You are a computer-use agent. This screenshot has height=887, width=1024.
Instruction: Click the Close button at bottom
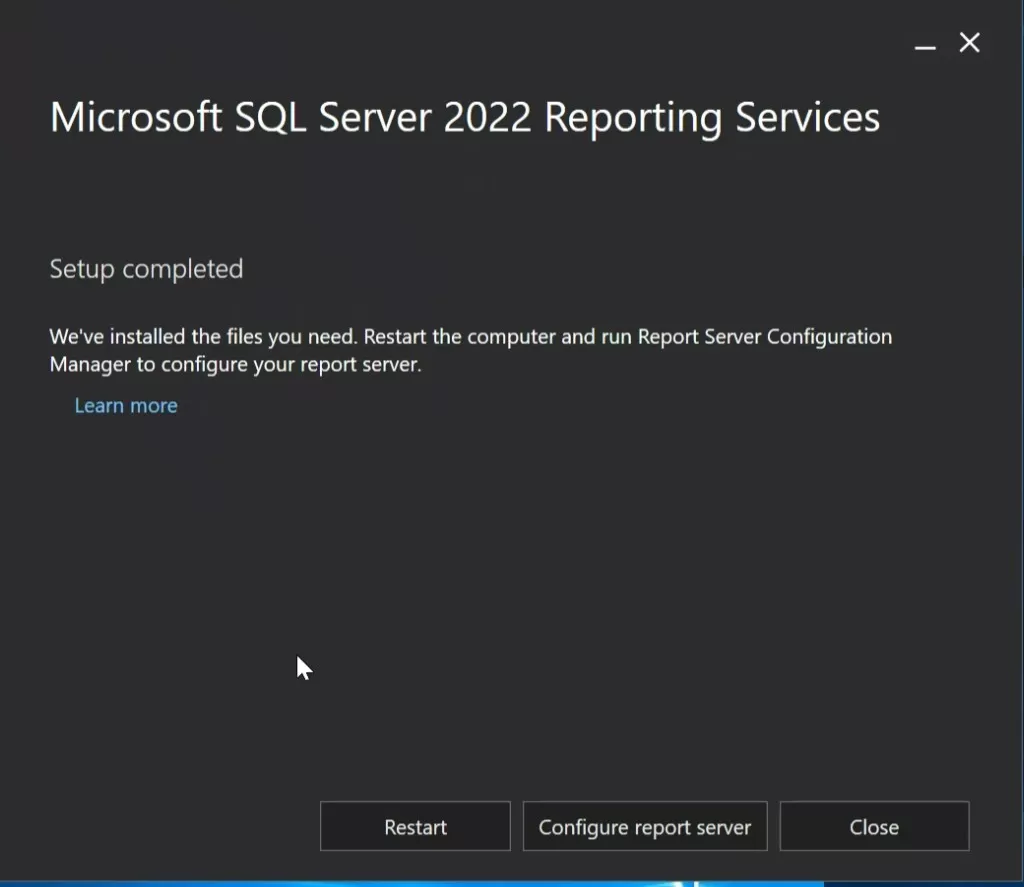pos(874,826)
